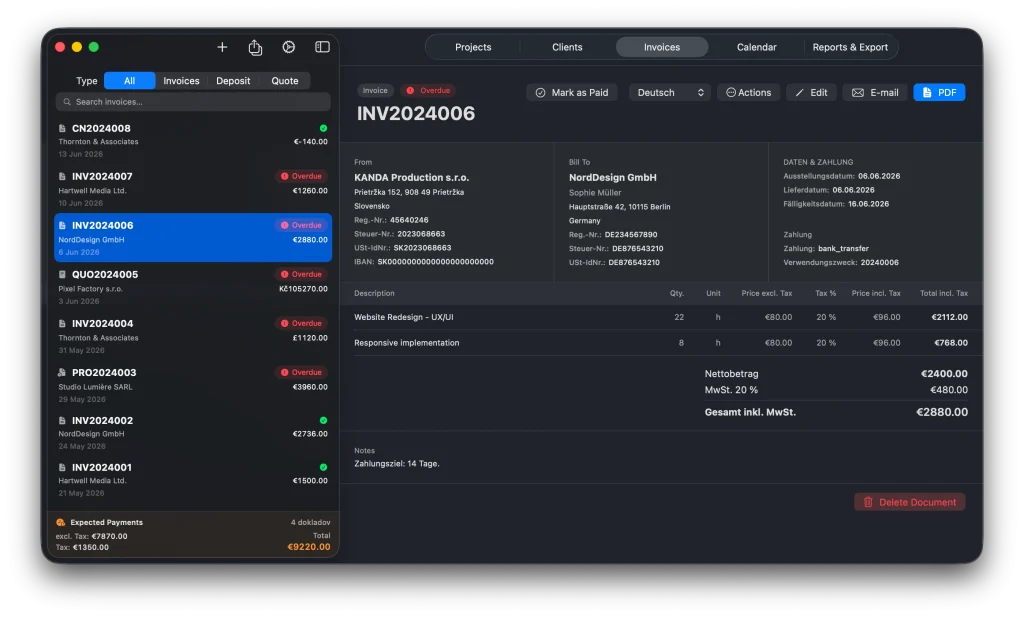
Task: Click the Invoice type badge above INV2024006
Action: (375, 91)
